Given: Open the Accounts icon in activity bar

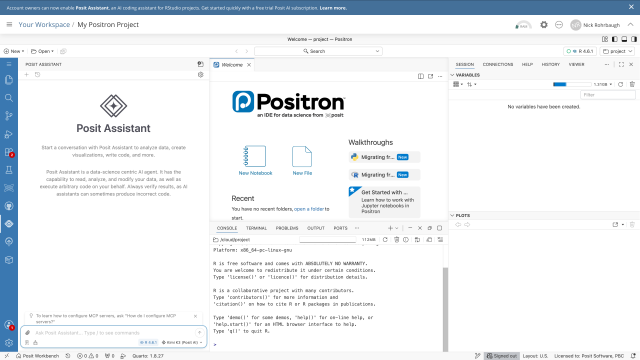Looking at the screenshot, I should click(9, 325).
